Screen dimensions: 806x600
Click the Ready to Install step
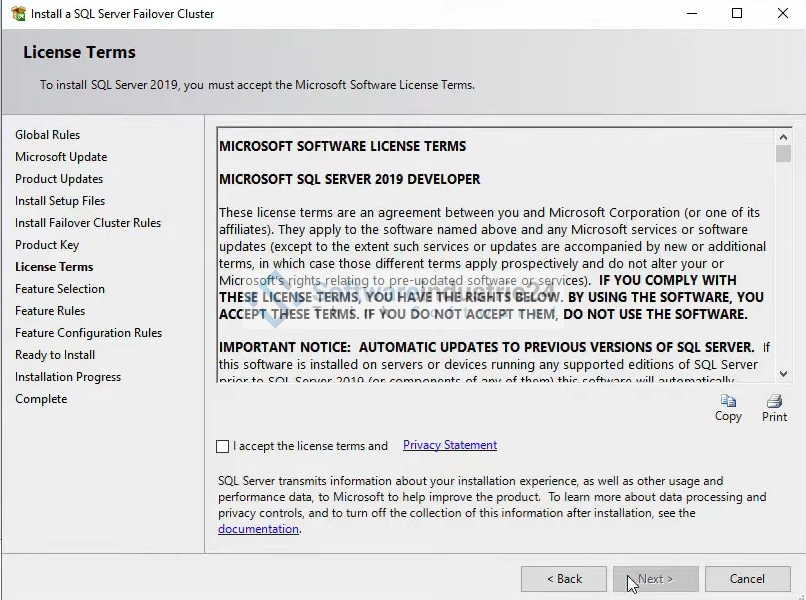(x=55, y=355)
